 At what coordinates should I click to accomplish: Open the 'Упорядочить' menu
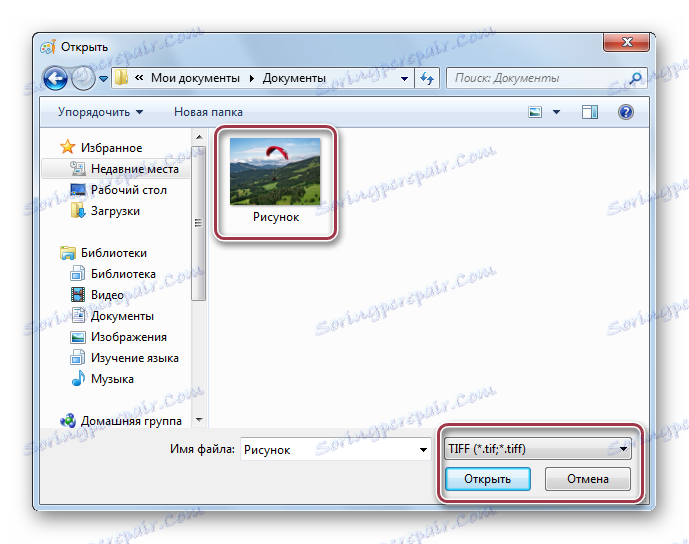pos(100,112)
